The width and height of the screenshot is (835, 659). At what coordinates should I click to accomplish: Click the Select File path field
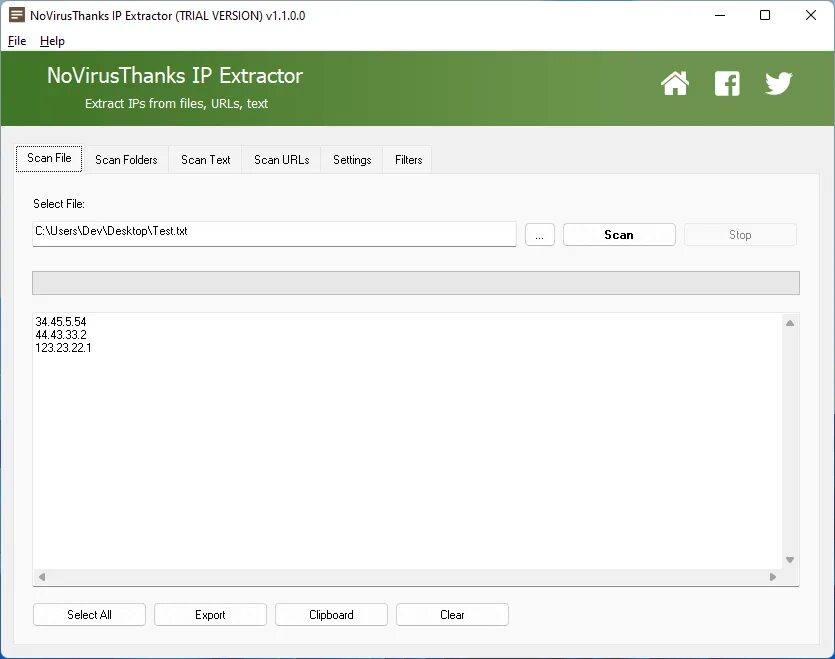(x=274, y=234)
